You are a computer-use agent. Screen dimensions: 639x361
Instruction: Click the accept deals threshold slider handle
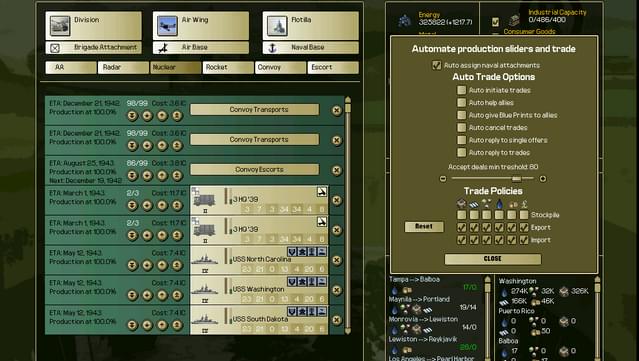point(516,178)
